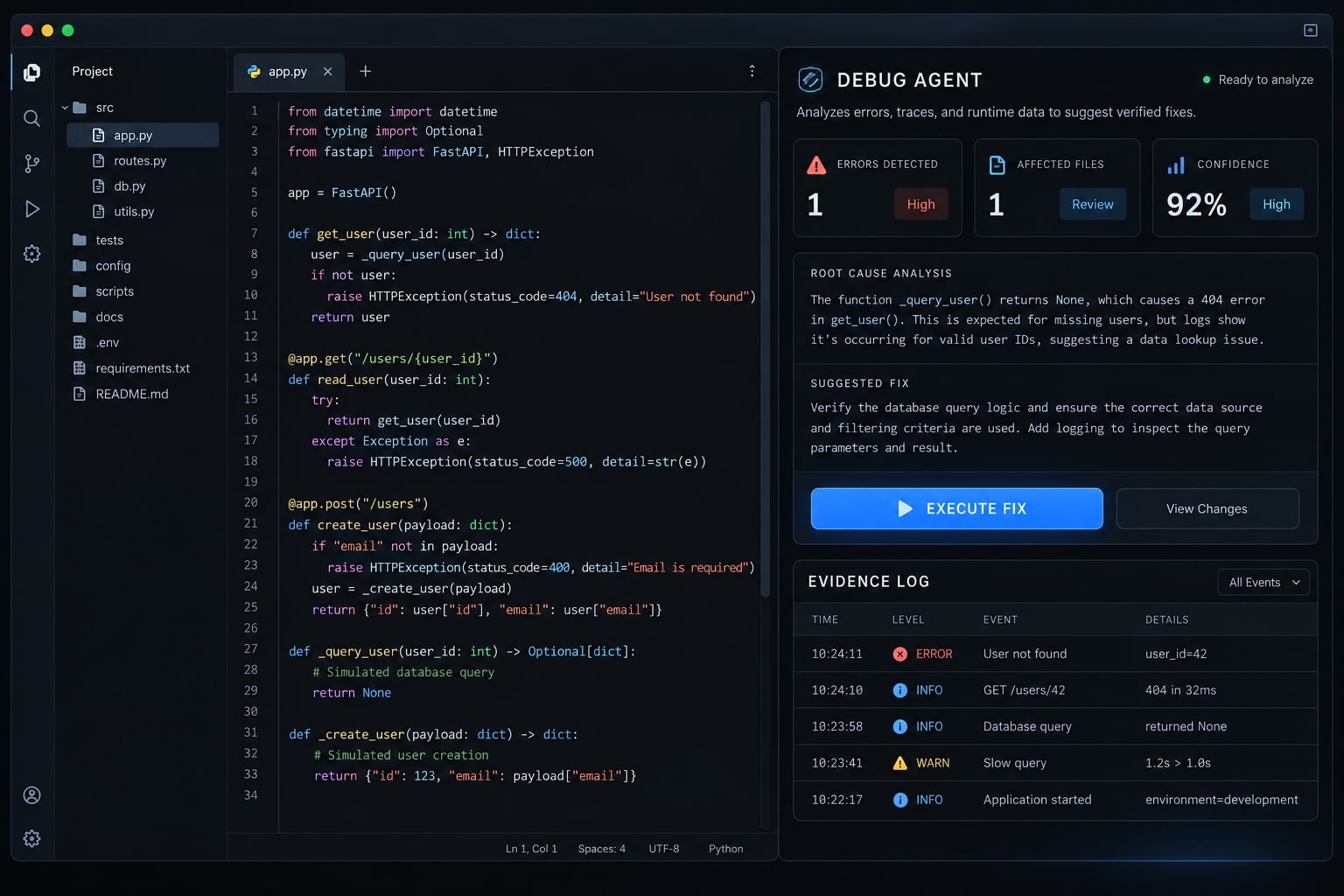Click the INFO icon for Database query
The width and height of the screenshot is (1344, 896).
(x=899, y=726)
